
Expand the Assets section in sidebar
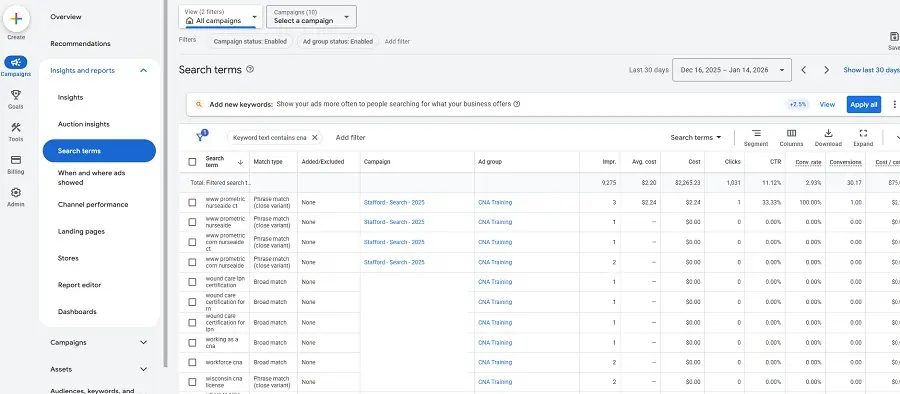click(x=143, y=369)
